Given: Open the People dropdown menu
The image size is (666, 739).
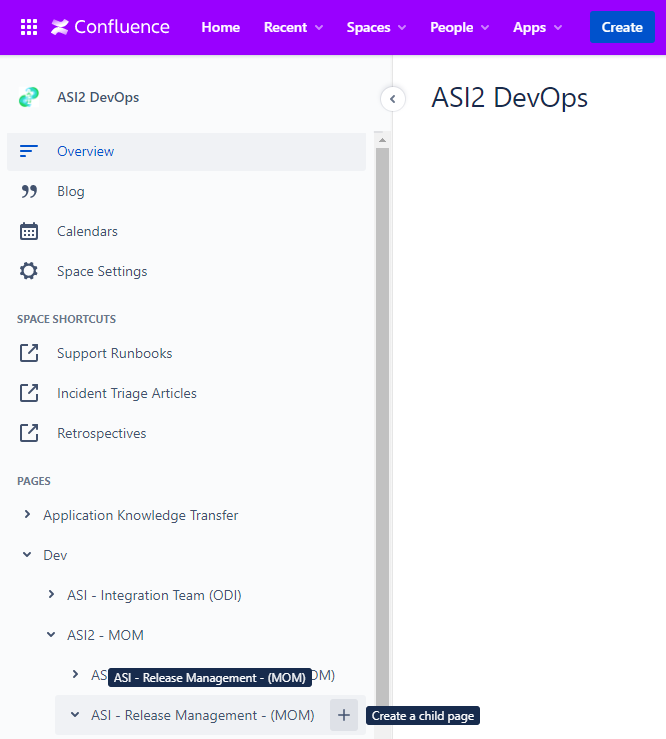Looking at the screenshot, I should pos(460,27).
